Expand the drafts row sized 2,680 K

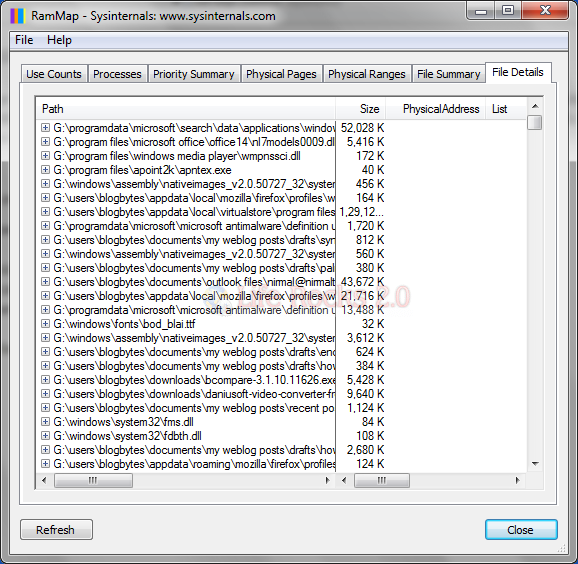click(45, 450)
